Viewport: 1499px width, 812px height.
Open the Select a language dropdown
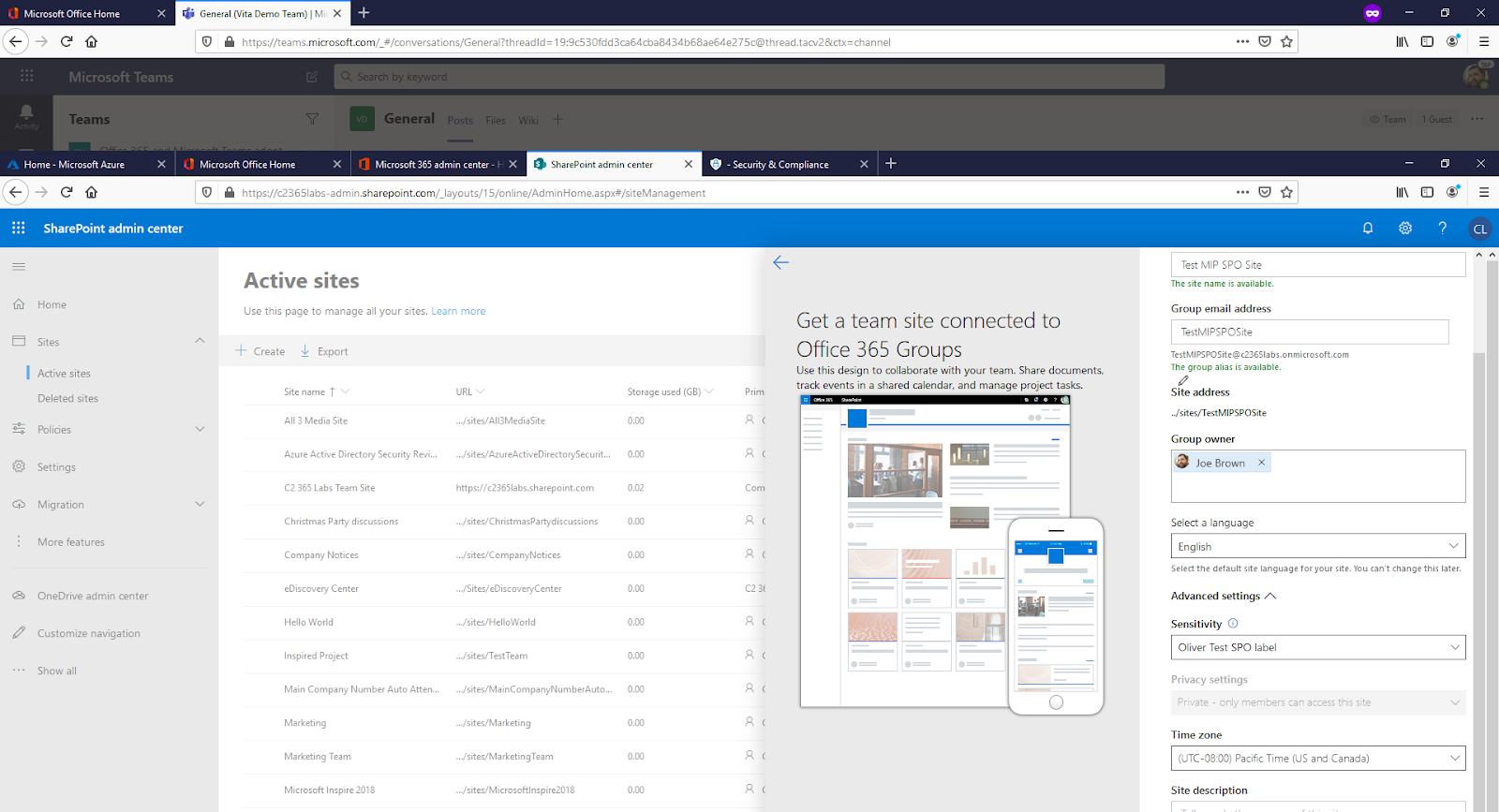(x=1318, y=546)
